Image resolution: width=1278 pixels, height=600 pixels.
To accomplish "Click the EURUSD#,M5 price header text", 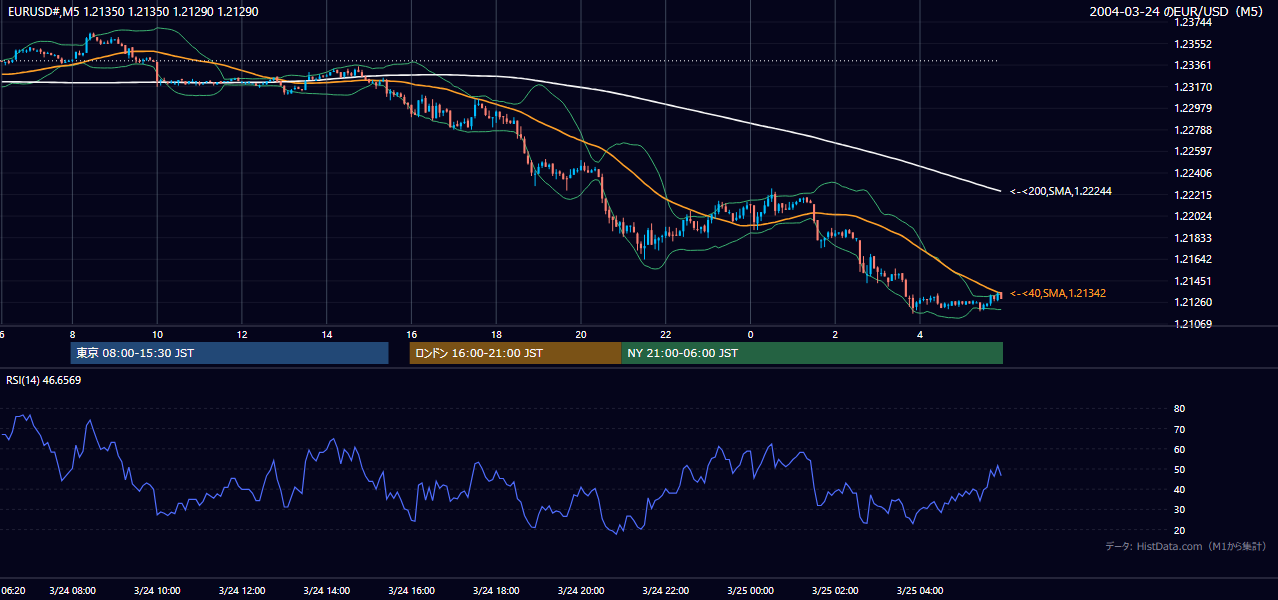I will coord(131,11).
